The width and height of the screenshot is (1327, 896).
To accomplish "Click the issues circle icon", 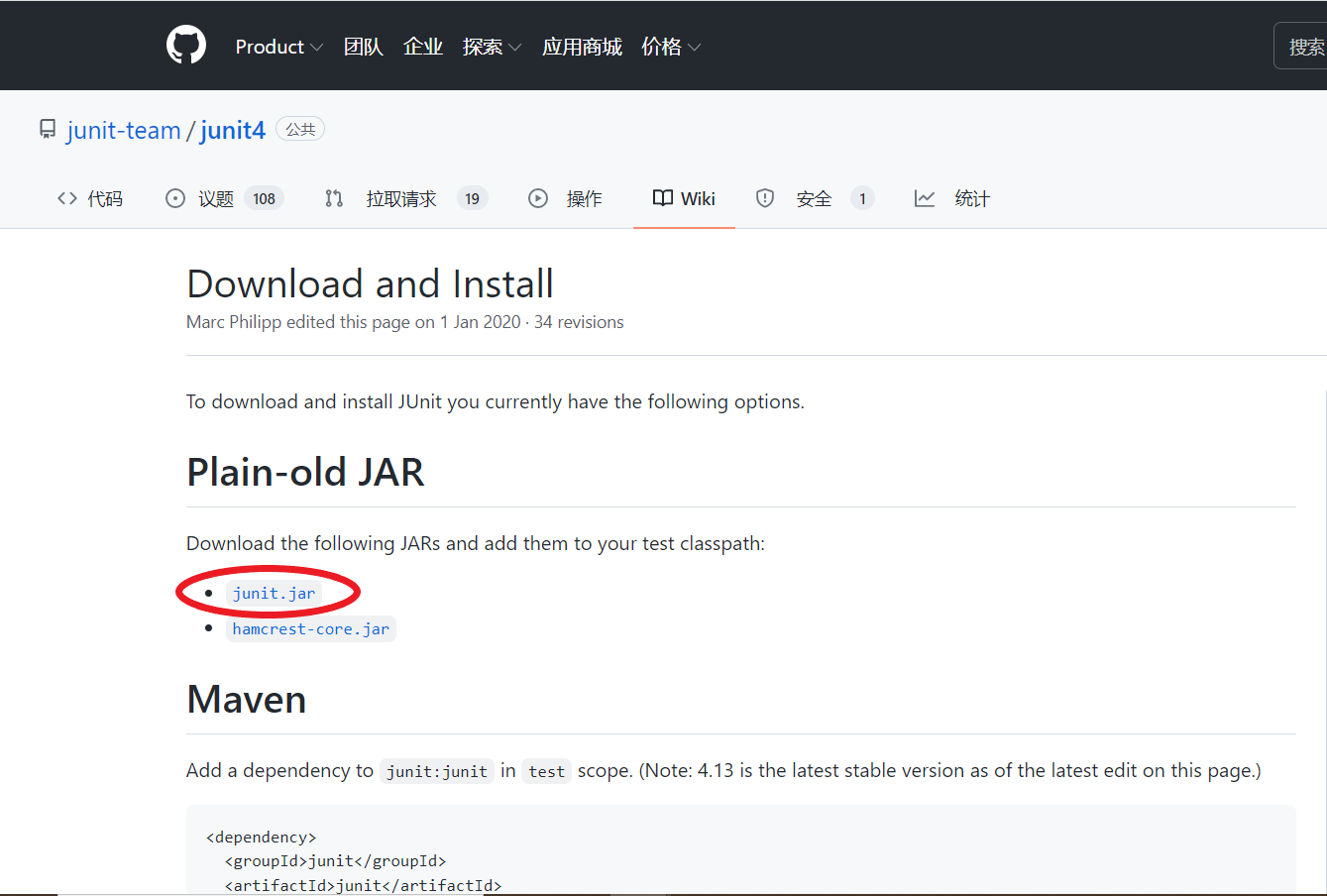I will click(175, 198).
